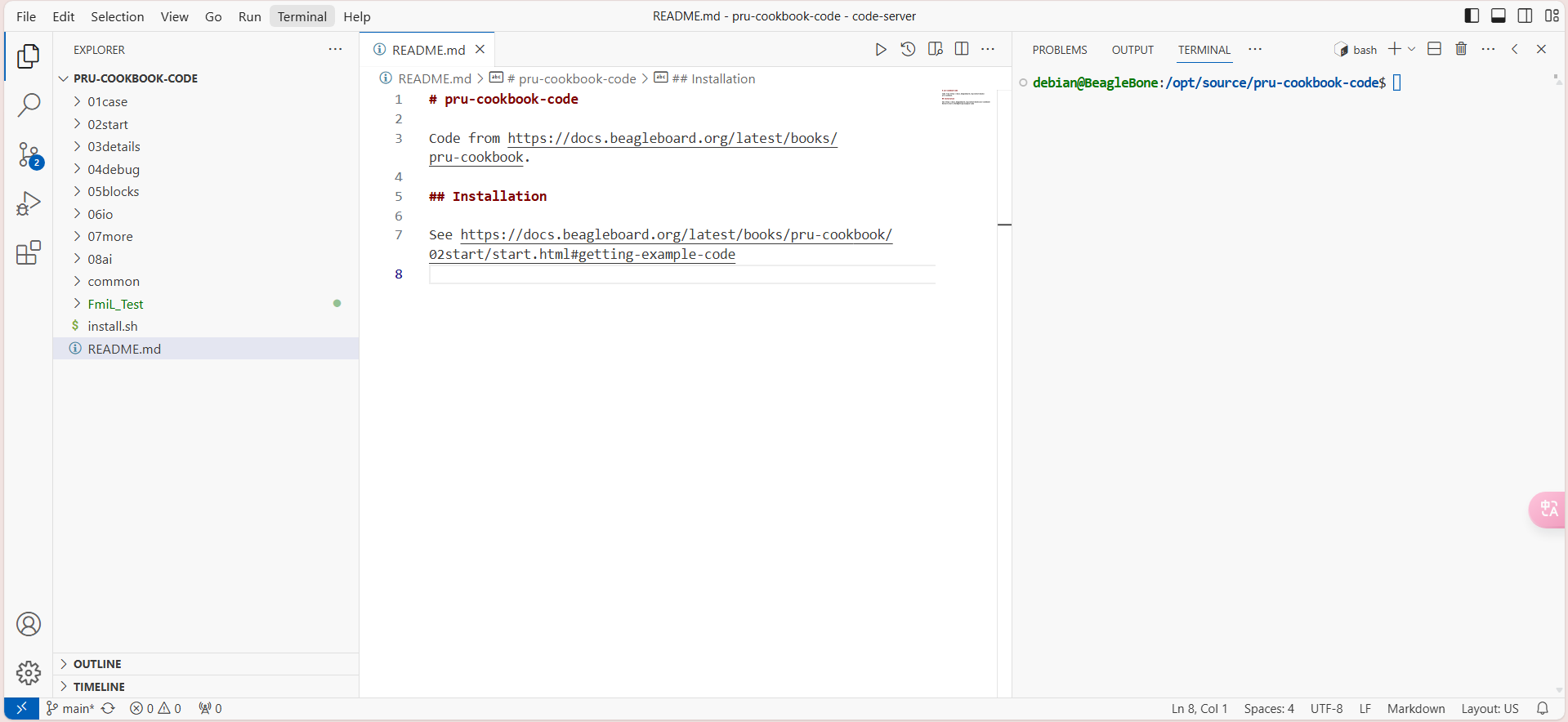Open additional panel views ellipsis next to TERMINAL

(1255, 49)
